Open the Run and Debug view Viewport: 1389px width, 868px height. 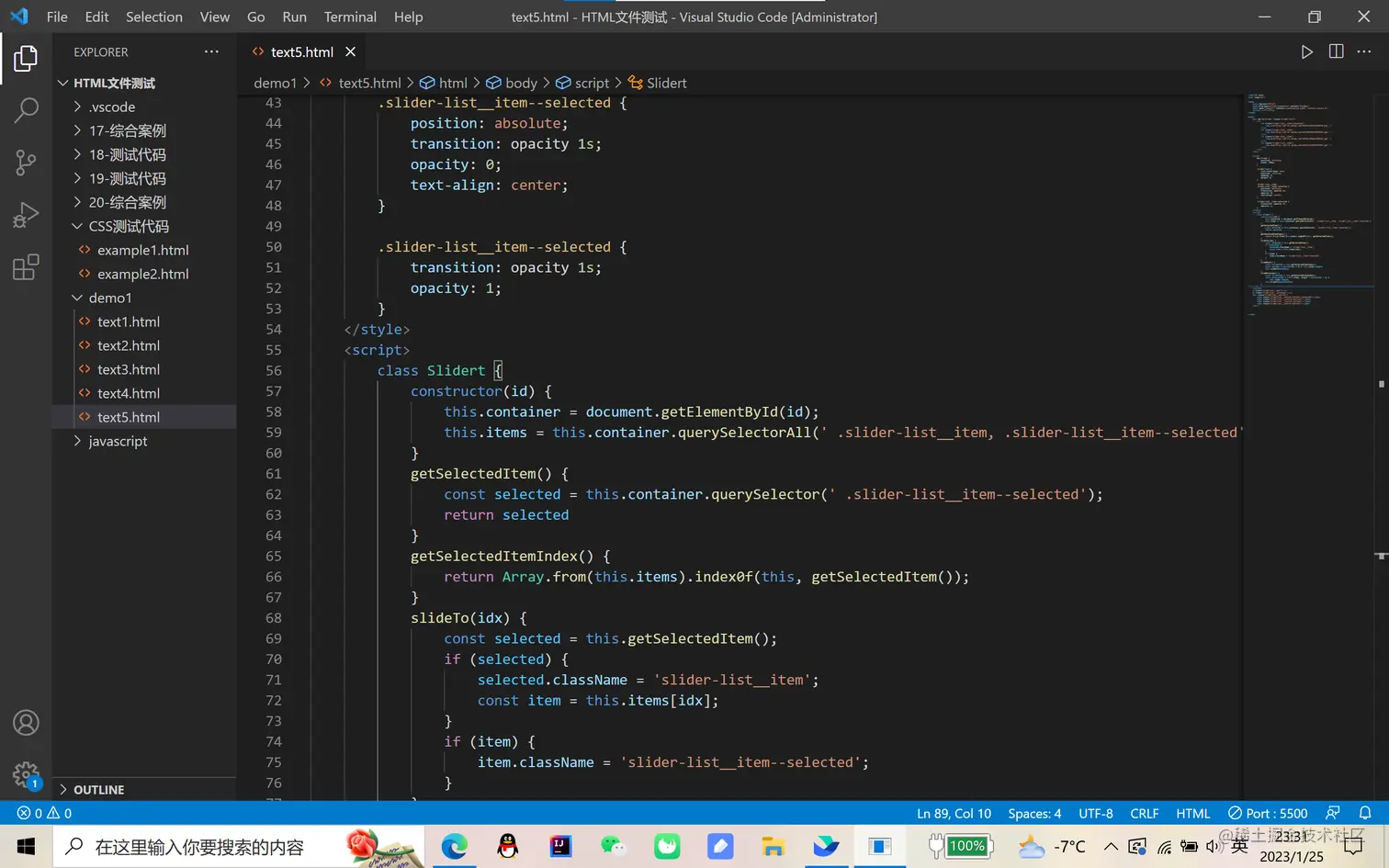[26, 215]
